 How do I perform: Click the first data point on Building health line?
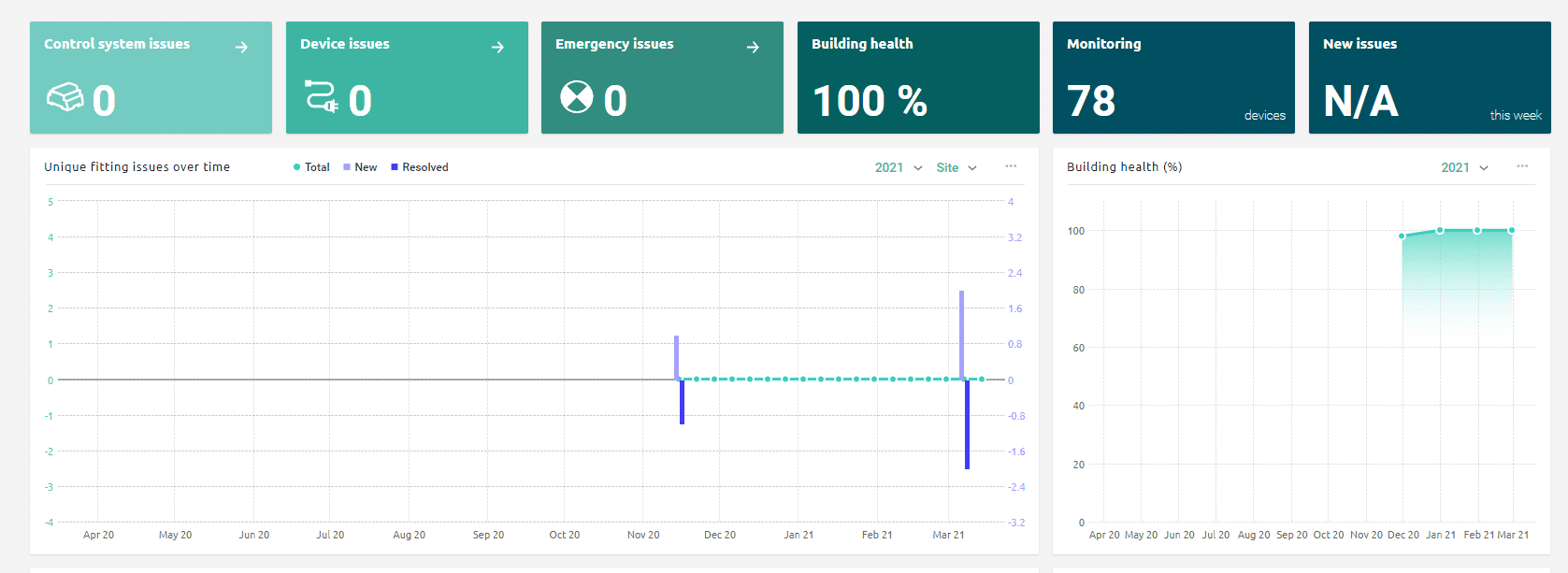click(x=1402, y=236)
